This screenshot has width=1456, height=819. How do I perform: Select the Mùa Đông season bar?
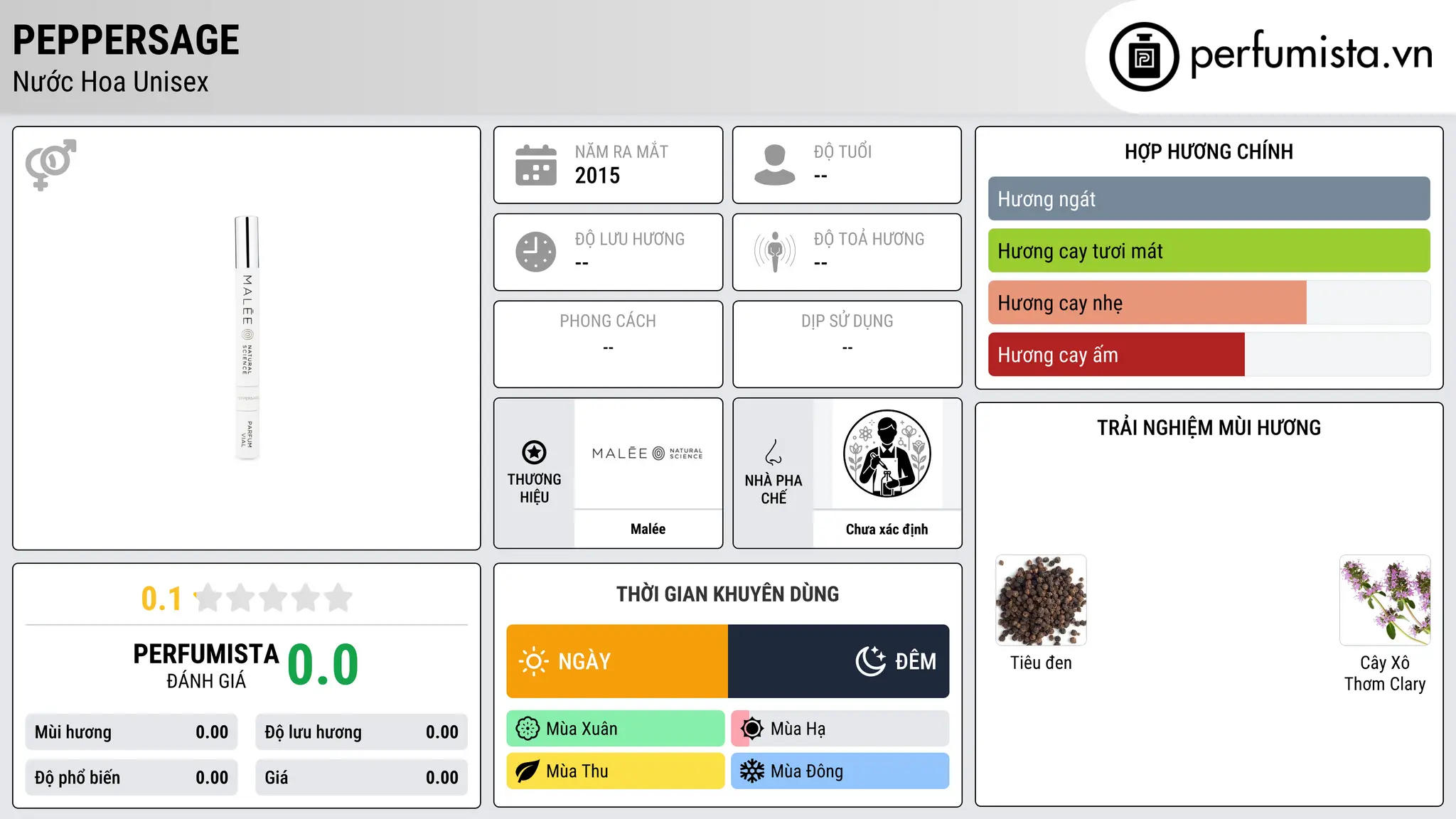pos(840,771)
